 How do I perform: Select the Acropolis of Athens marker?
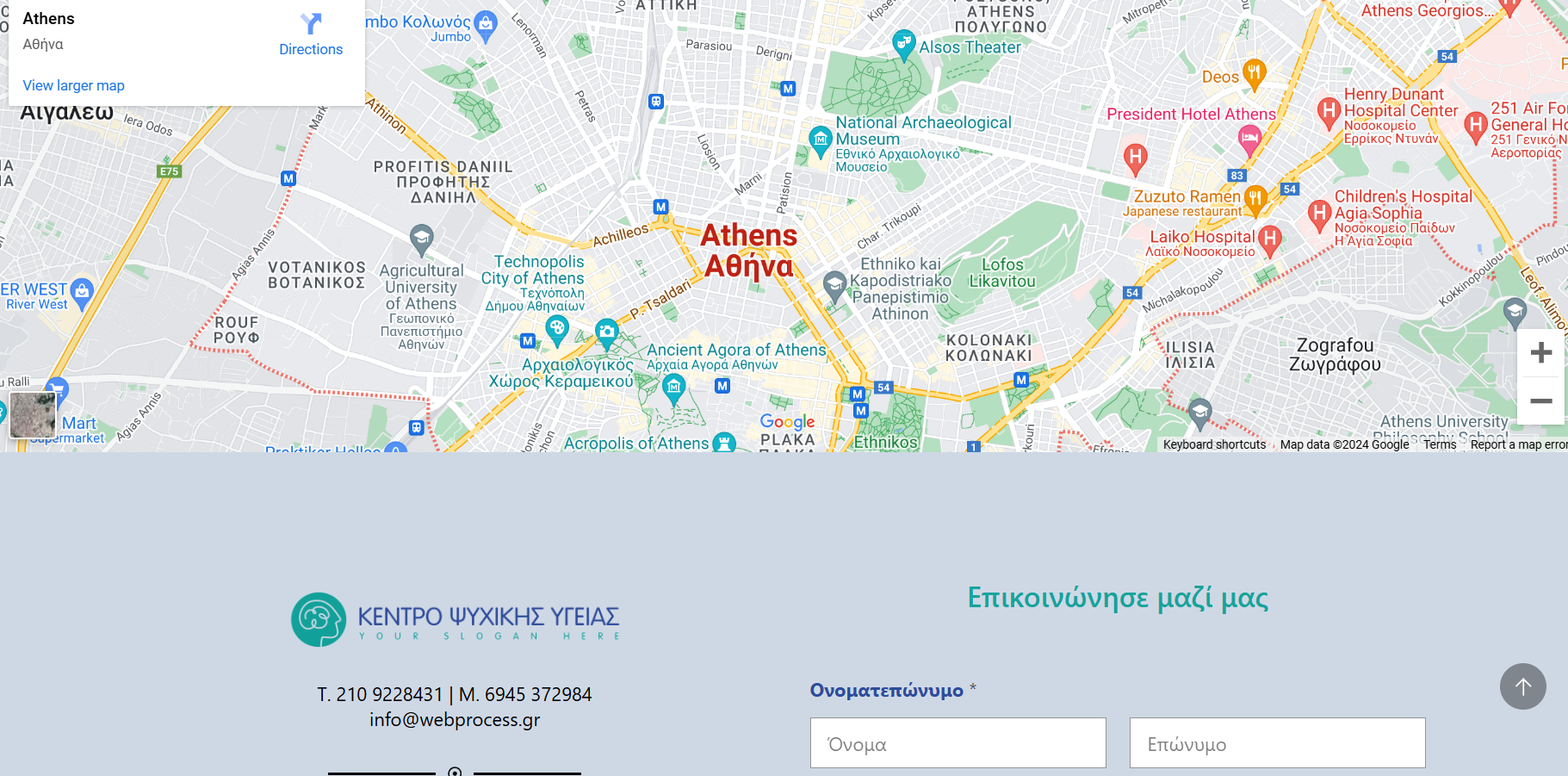tap(725, 443)
